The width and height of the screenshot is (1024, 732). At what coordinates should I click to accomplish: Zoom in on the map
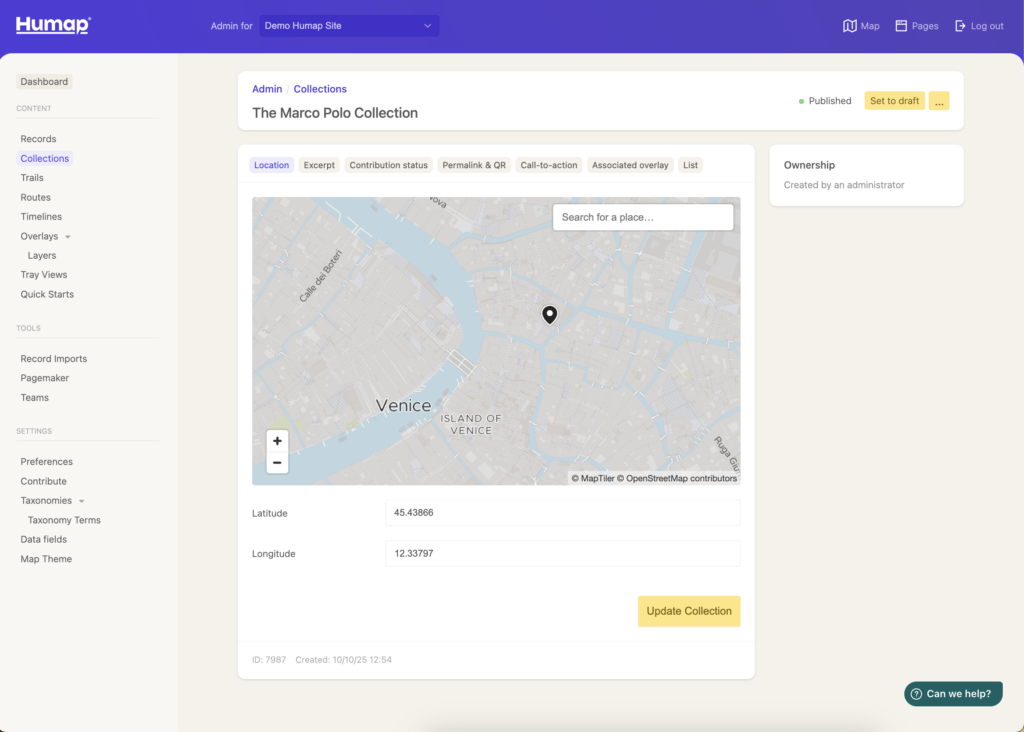(x=277, y=441)
